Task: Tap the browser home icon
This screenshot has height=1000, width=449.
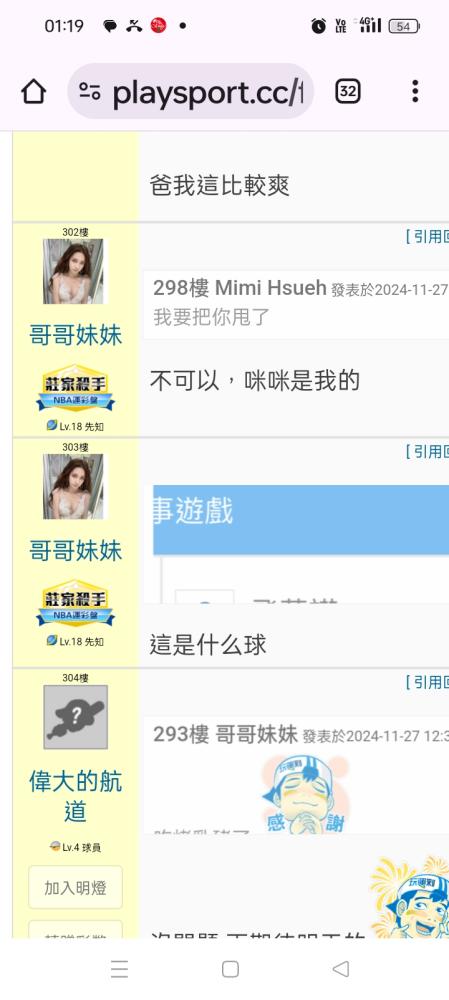Action: tap(34, 92)
